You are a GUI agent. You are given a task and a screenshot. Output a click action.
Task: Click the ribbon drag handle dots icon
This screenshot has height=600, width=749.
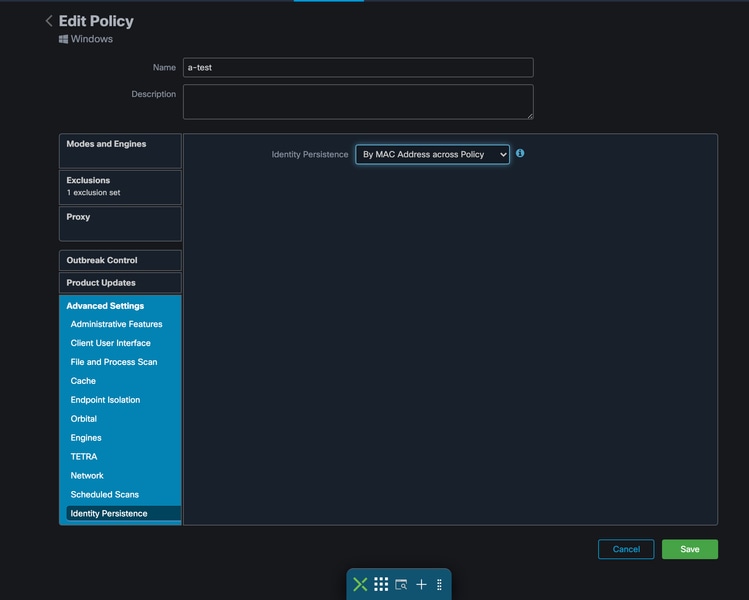point(439,584)
